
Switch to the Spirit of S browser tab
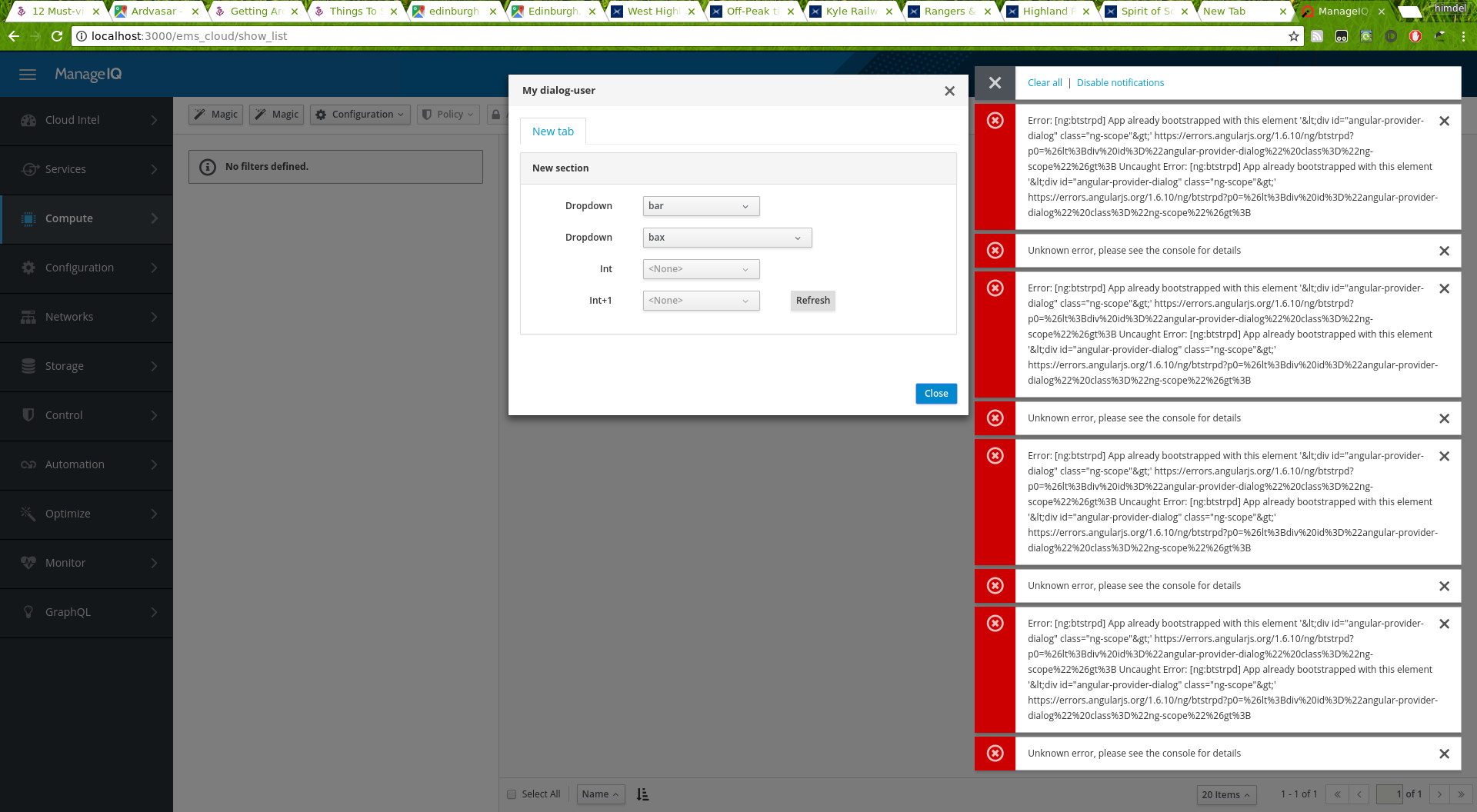1146,12
